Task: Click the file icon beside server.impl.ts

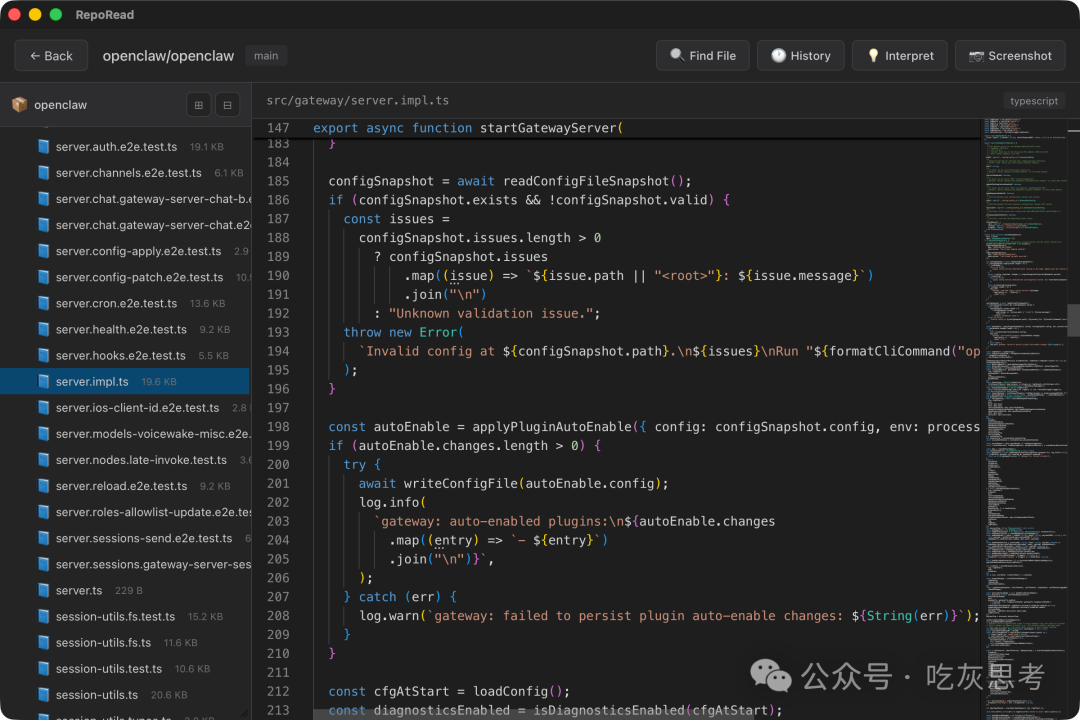Action: click(43, 382)
